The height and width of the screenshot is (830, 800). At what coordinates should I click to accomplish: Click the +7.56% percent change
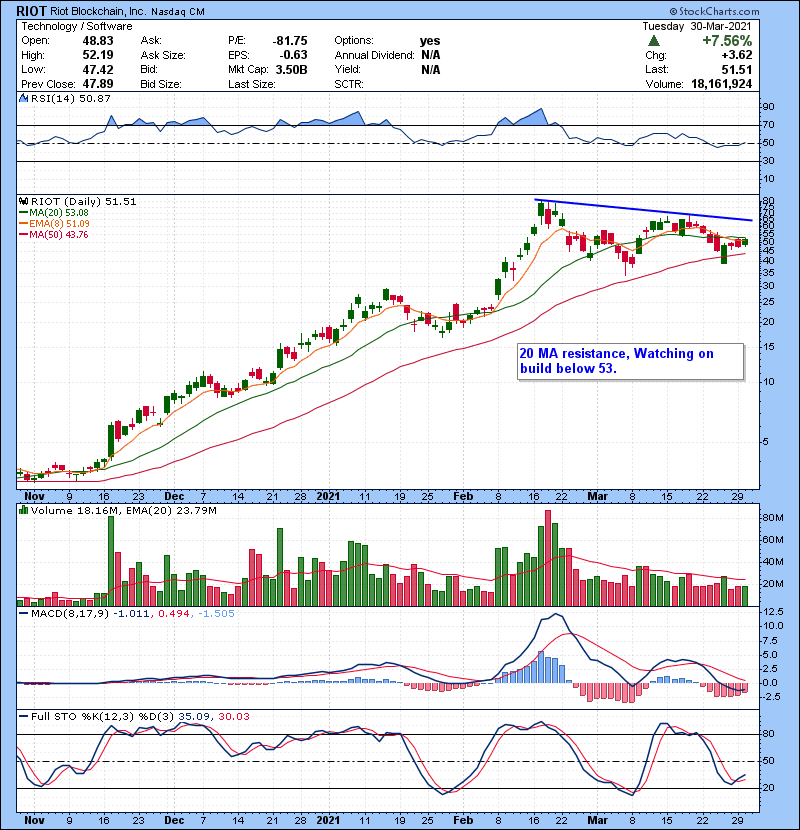tap(727, 41)
